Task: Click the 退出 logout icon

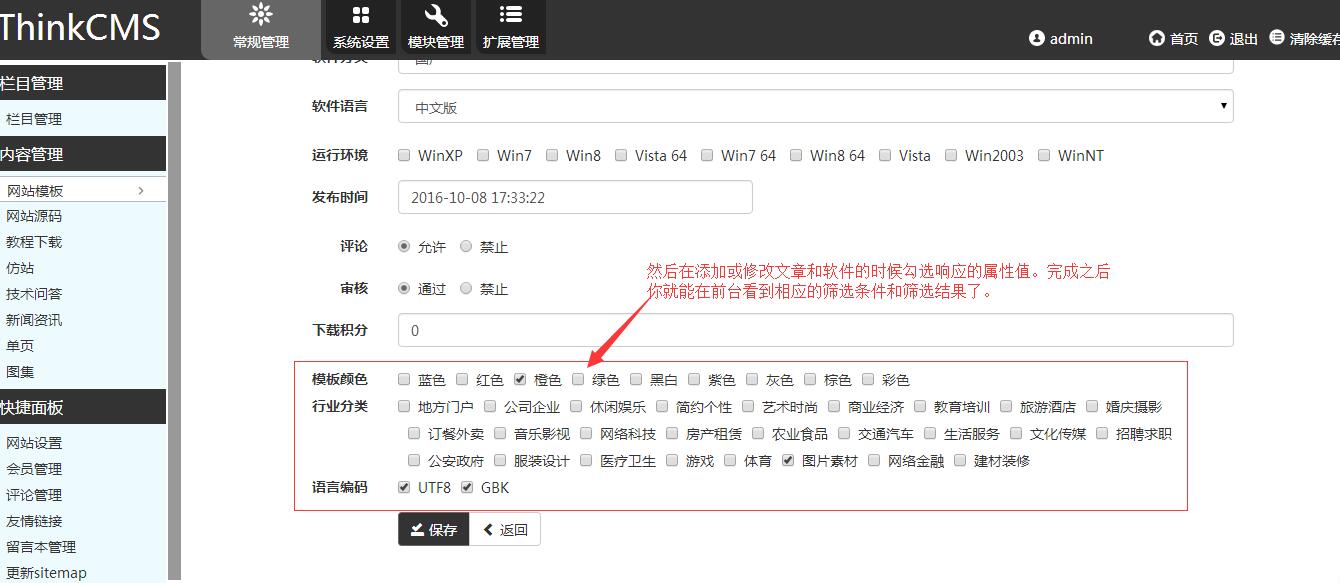Action: (1217, 38)
